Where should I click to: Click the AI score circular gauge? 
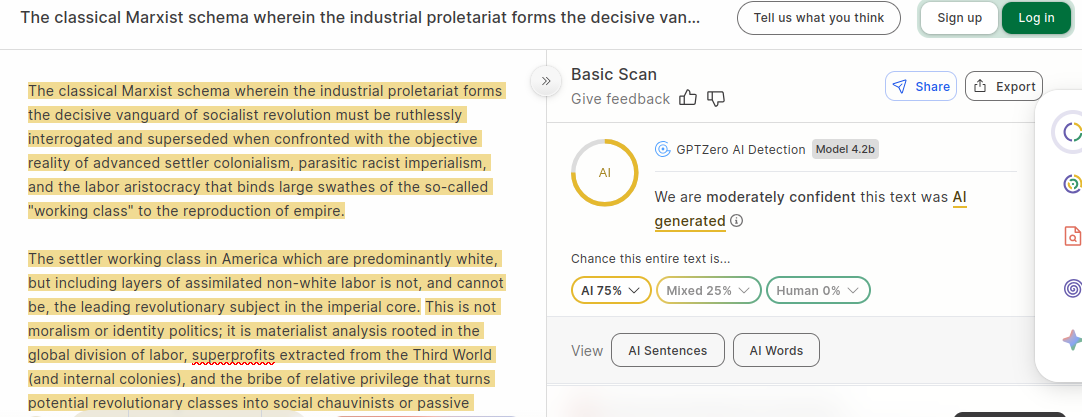click(x=604, y=173)
